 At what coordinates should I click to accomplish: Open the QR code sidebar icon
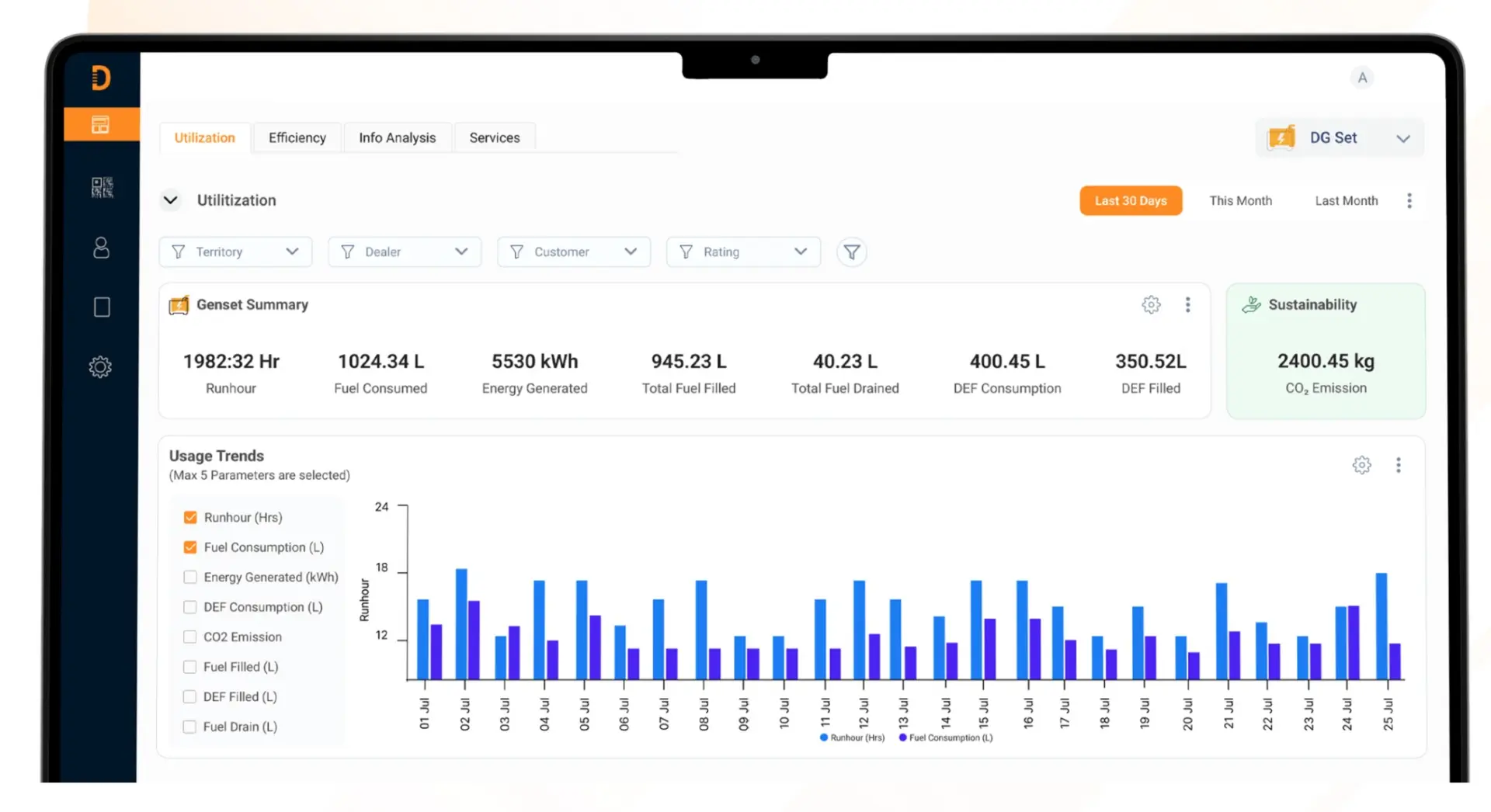coord(102,187)
